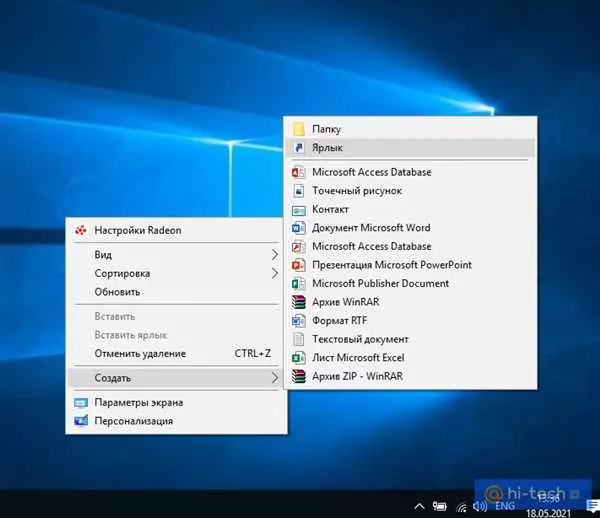Click the battery power tray icon
The image size is (600, 518).
(x=440, y=507)
